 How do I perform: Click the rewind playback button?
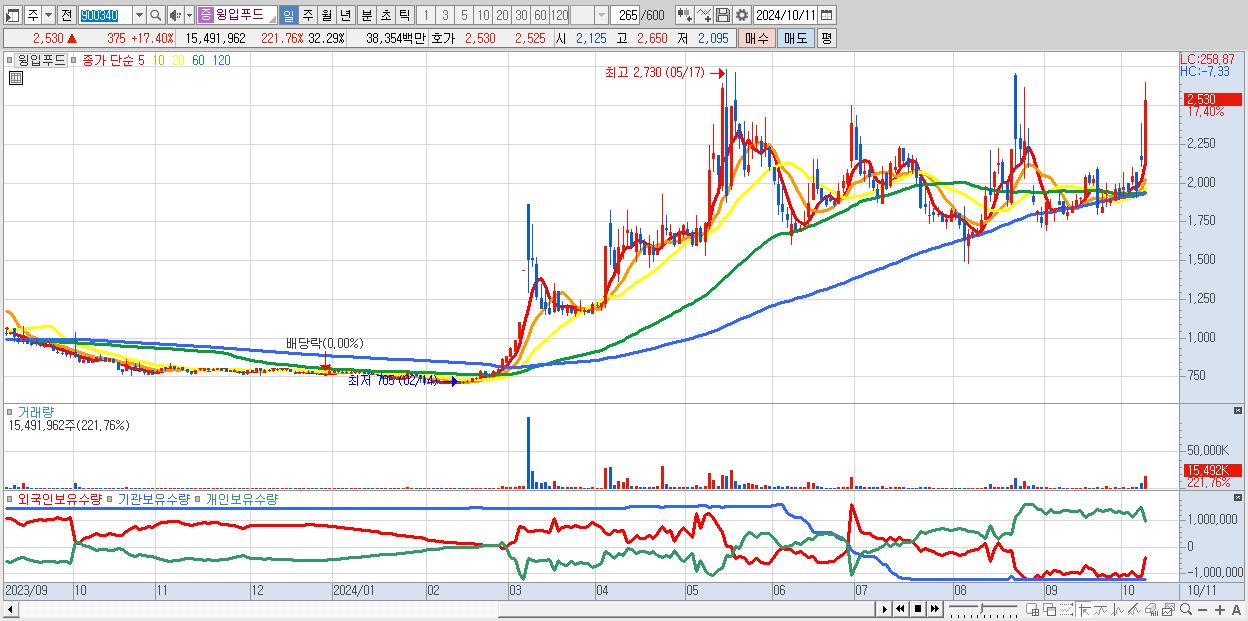point(900,609)
